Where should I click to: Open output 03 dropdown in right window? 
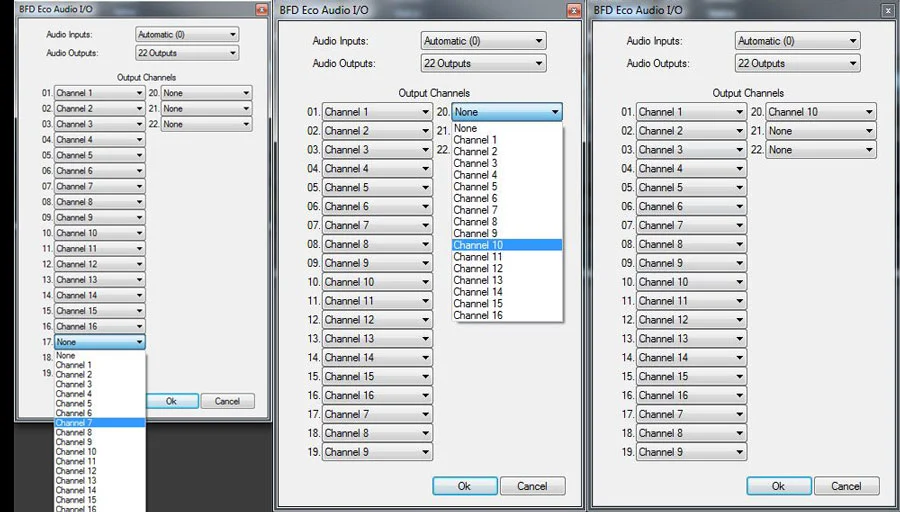tap(692, 150)
